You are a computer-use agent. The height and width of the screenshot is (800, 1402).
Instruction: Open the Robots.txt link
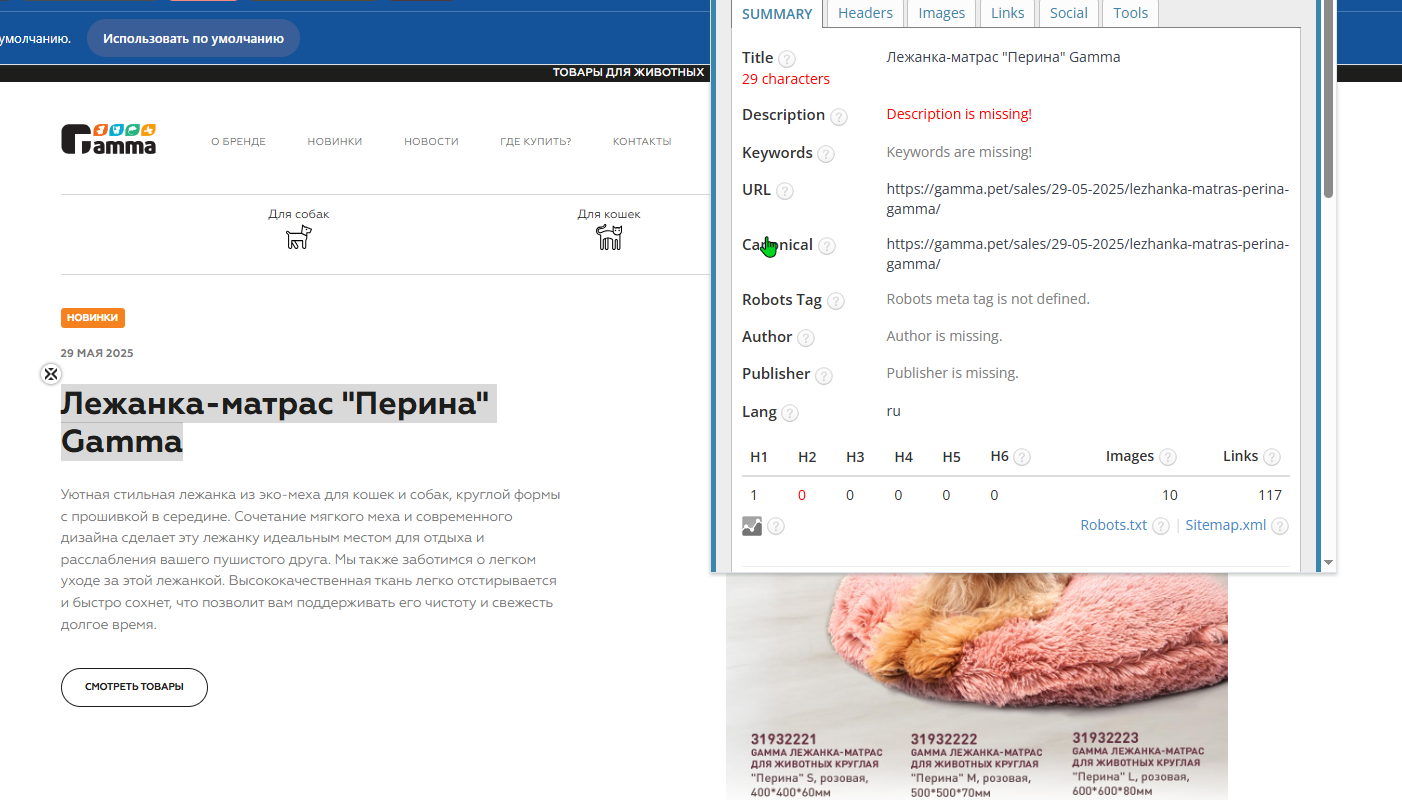pos(1114,525)
